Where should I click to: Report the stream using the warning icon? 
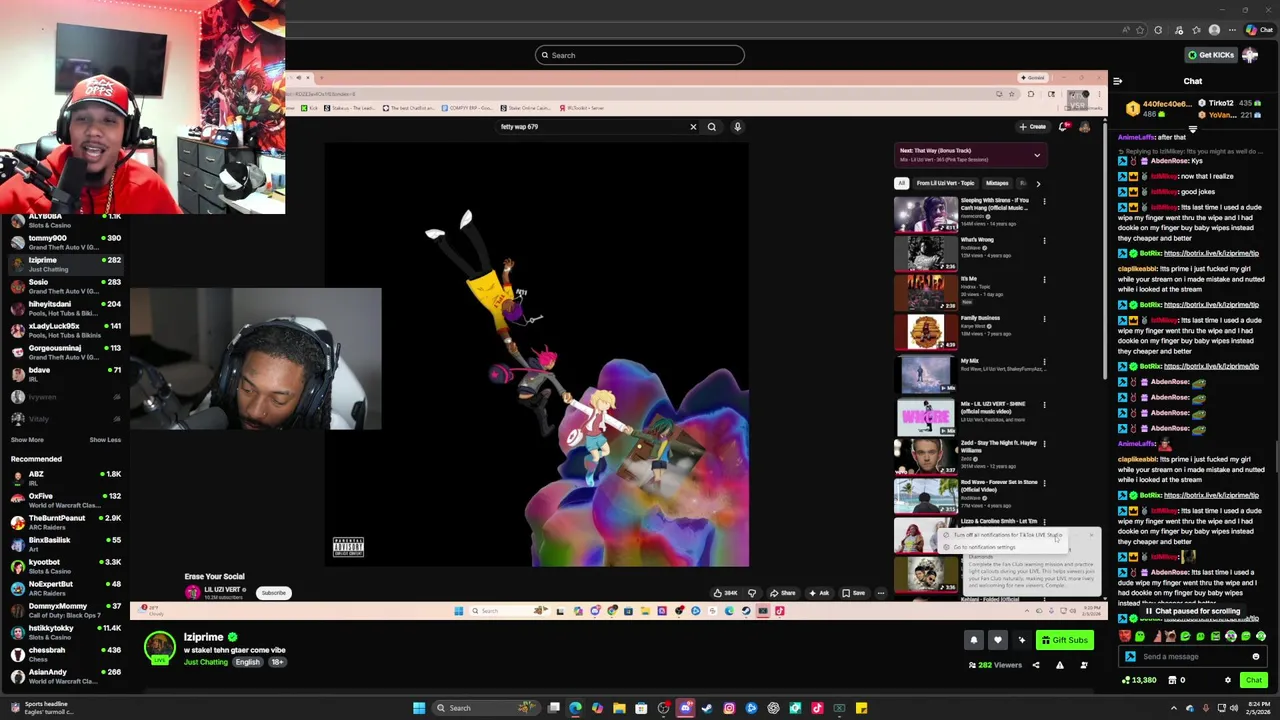tap(1060, 665)
